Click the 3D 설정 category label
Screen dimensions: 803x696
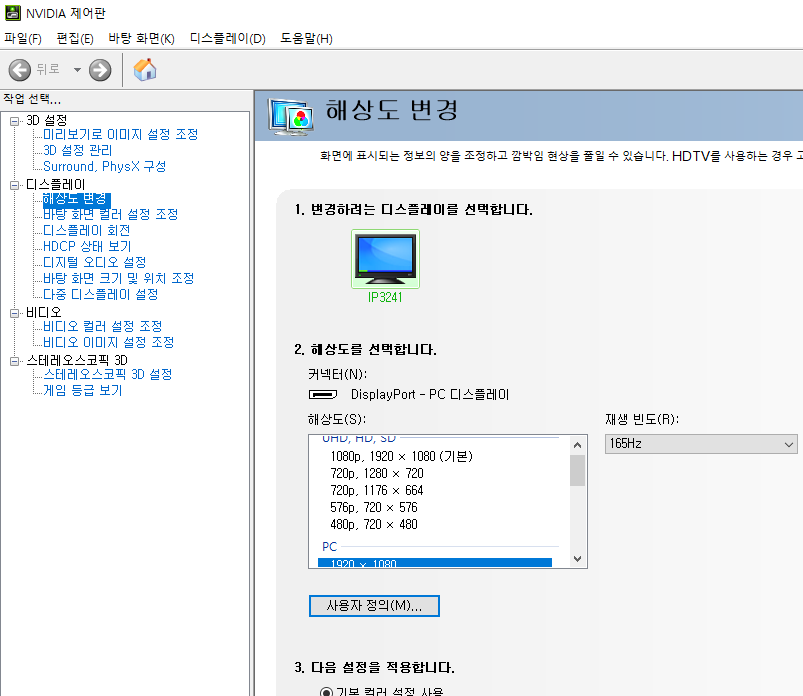47,121
